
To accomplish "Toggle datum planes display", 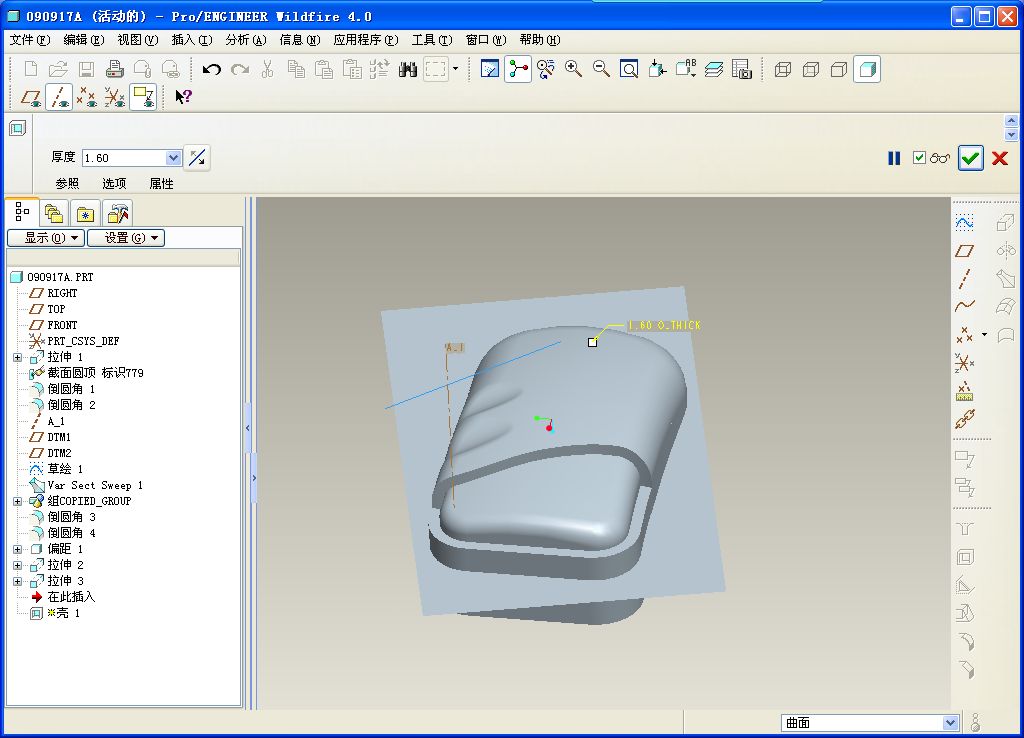I will point(31,97).
